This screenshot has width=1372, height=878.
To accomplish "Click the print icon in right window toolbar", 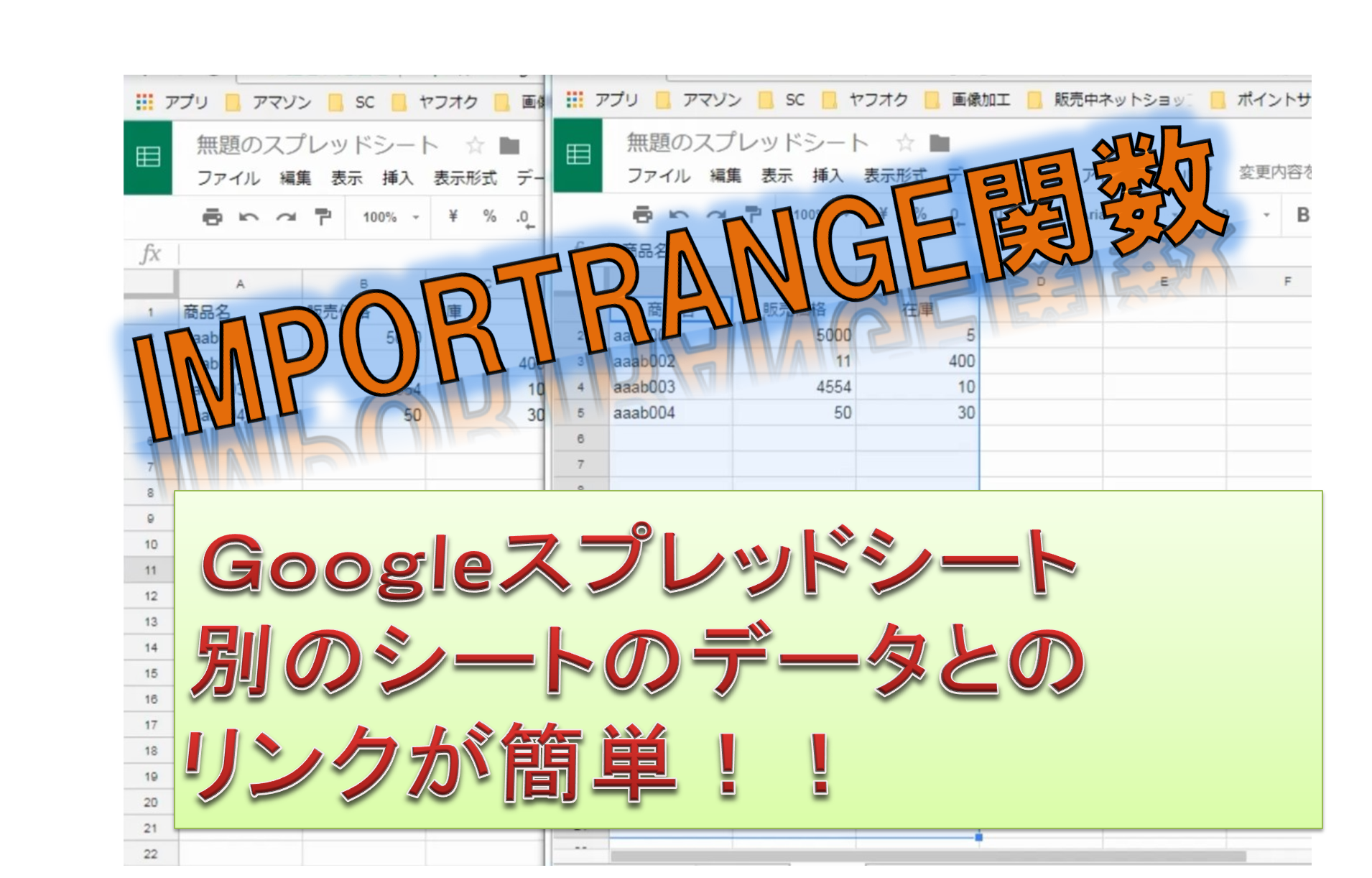I will point(642,214).
